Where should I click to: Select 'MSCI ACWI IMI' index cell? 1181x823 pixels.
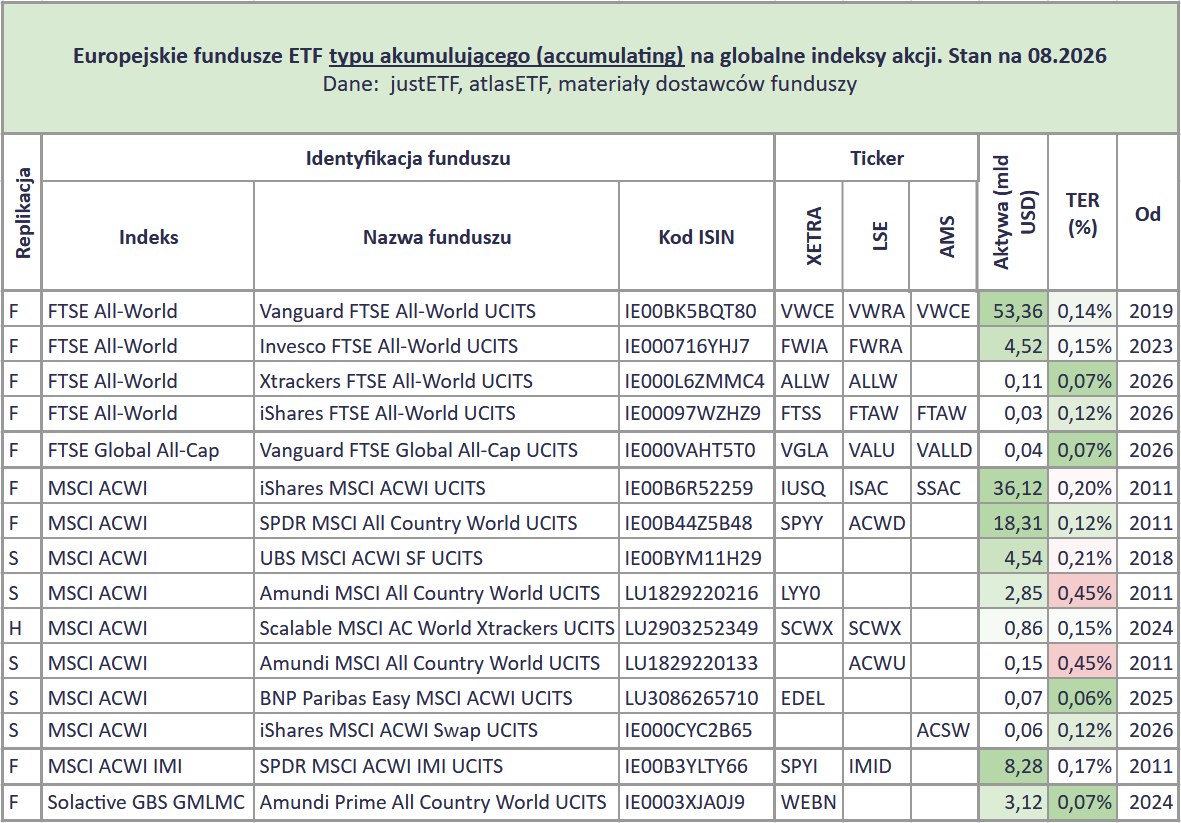(148, 766)
